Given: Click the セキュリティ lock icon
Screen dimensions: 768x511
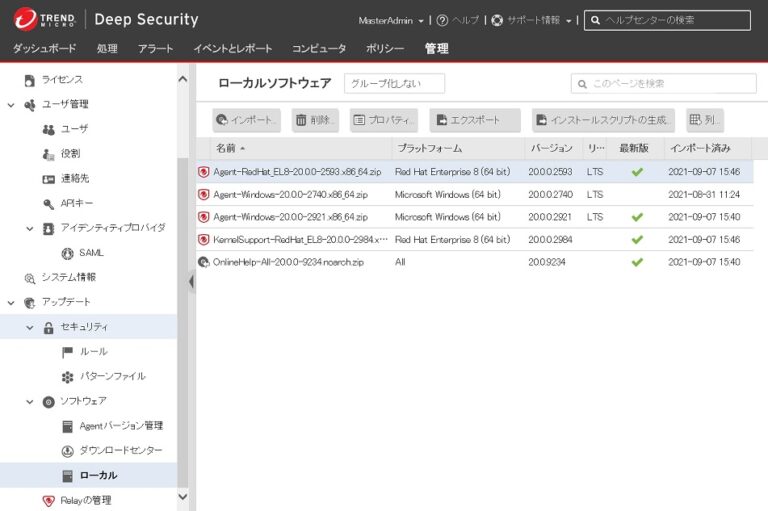Looking at the screenshot, I should (x=48, y=327).
